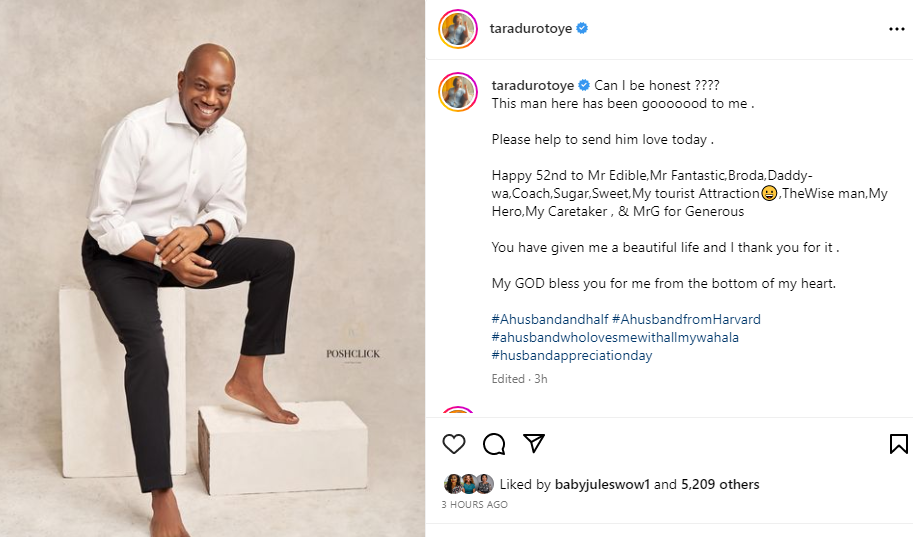Viewport: 913px width, 537px height.
Task: Click verified badge in post header
Action: click(582, 29)
